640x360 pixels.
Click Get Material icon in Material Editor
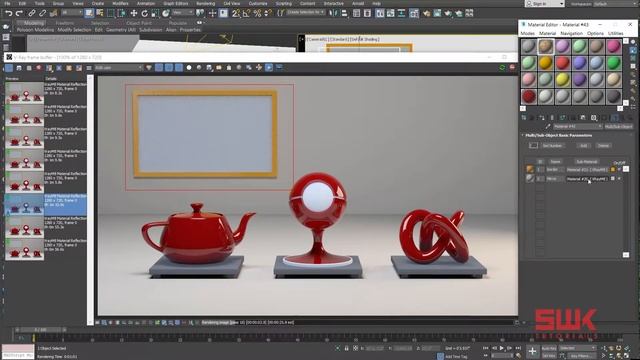(x=524, y=118)
